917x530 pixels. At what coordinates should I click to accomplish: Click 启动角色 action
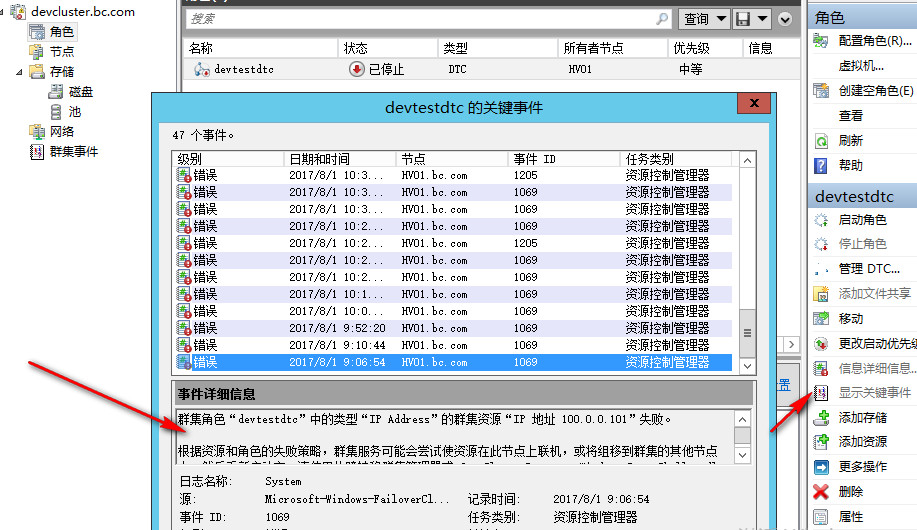click(x=863, y=220)
